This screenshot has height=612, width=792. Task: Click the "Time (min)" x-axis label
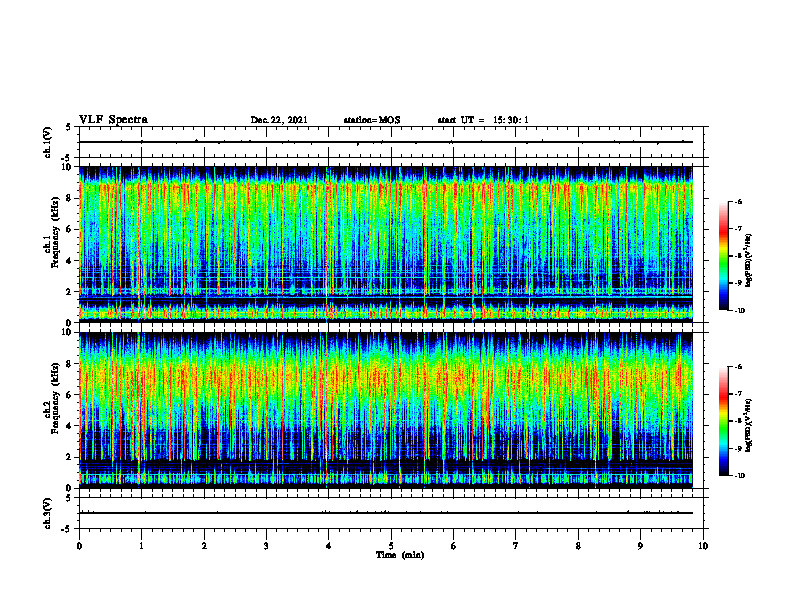(400, 555)
